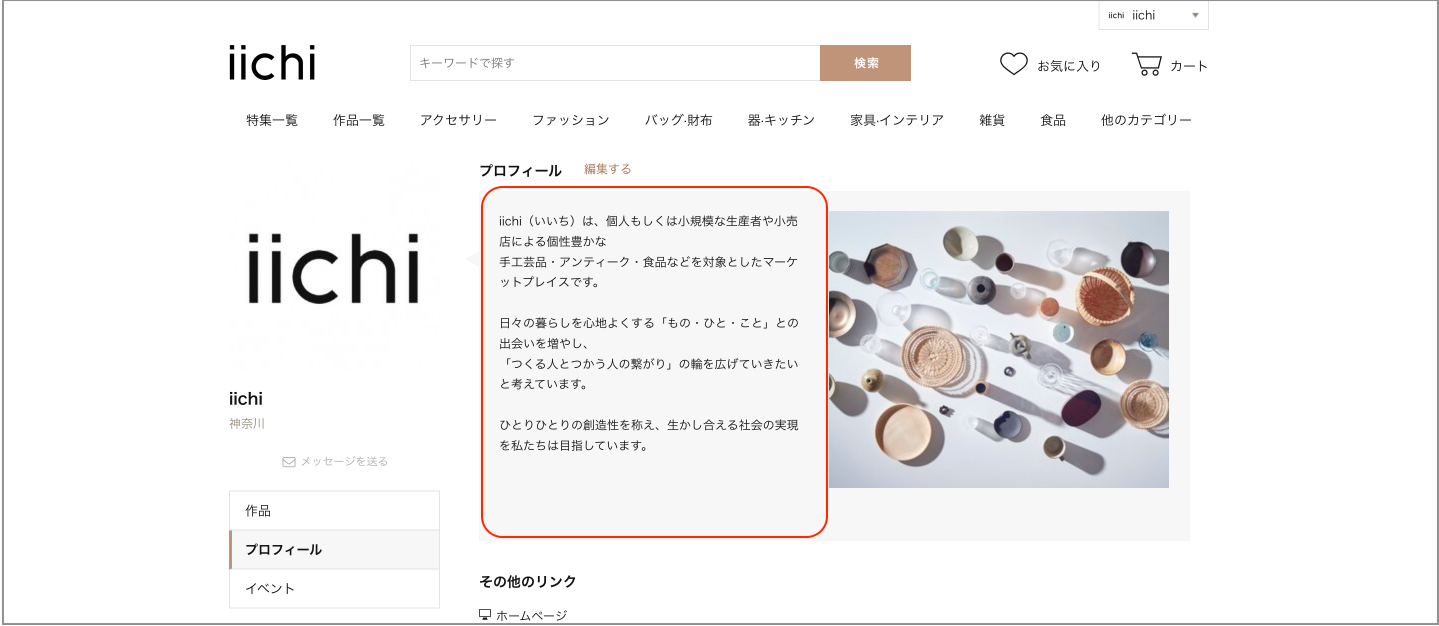Click the iichi logo in header
Image resolution: width=1439 pixels, height=626 pixels.
(x=272, y=63)
